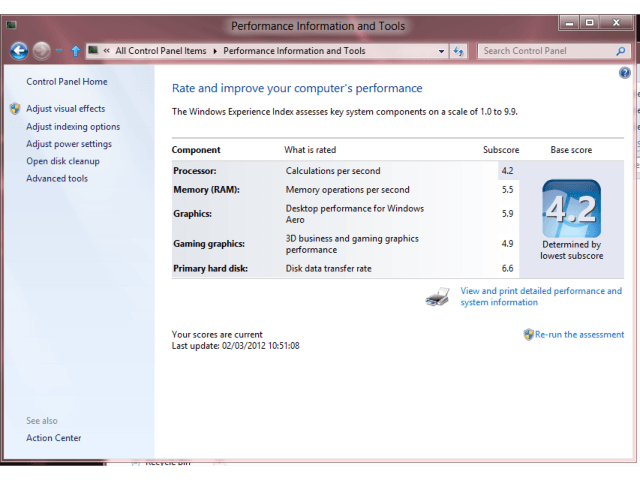Click the printer icon
This screenshot has width=640, height=480.
437,297
